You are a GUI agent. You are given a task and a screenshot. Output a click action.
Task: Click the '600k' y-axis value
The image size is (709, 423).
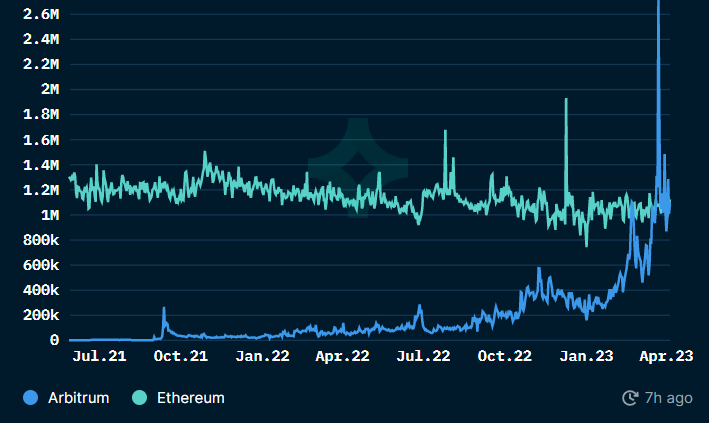[x=41, y=265]
